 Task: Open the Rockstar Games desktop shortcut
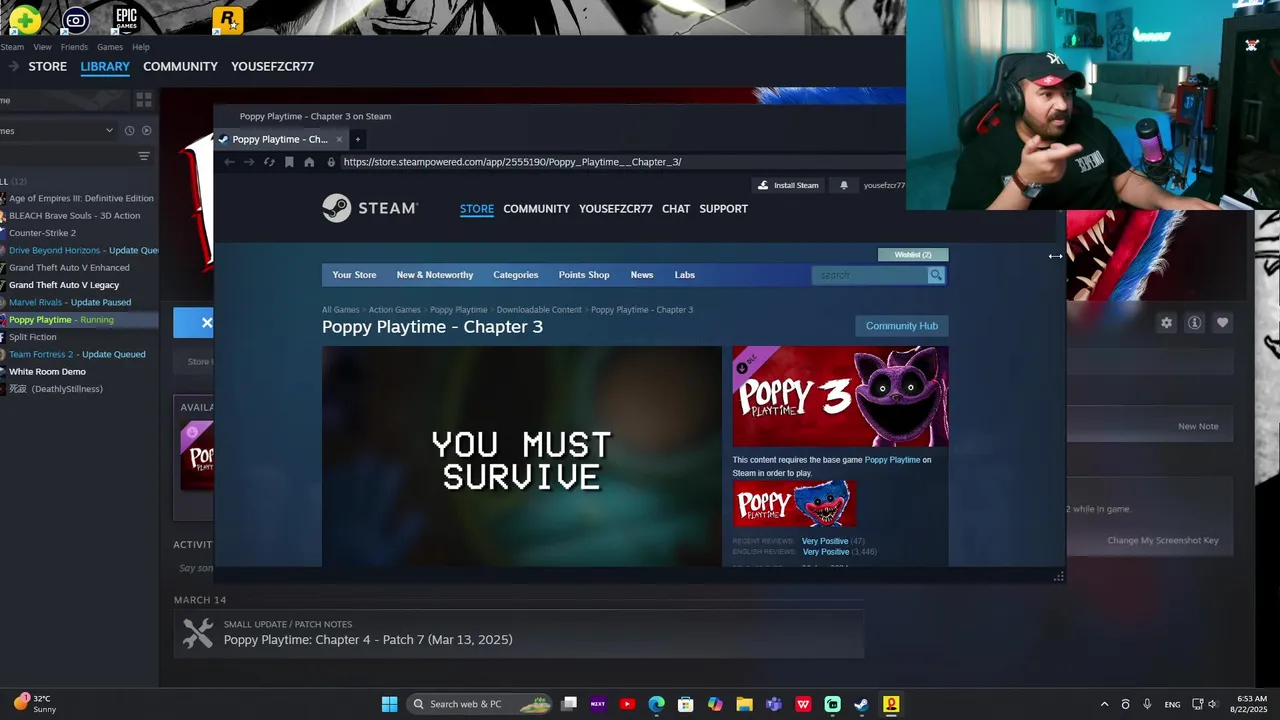pos(227,20)
